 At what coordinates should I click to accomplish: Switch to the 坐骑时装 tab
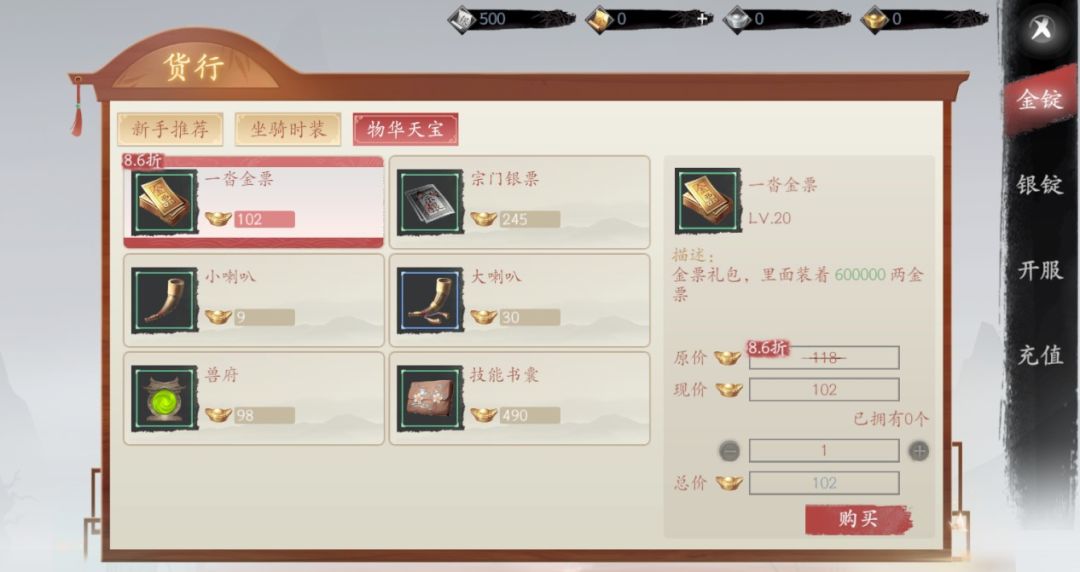(x=288, y=129)
